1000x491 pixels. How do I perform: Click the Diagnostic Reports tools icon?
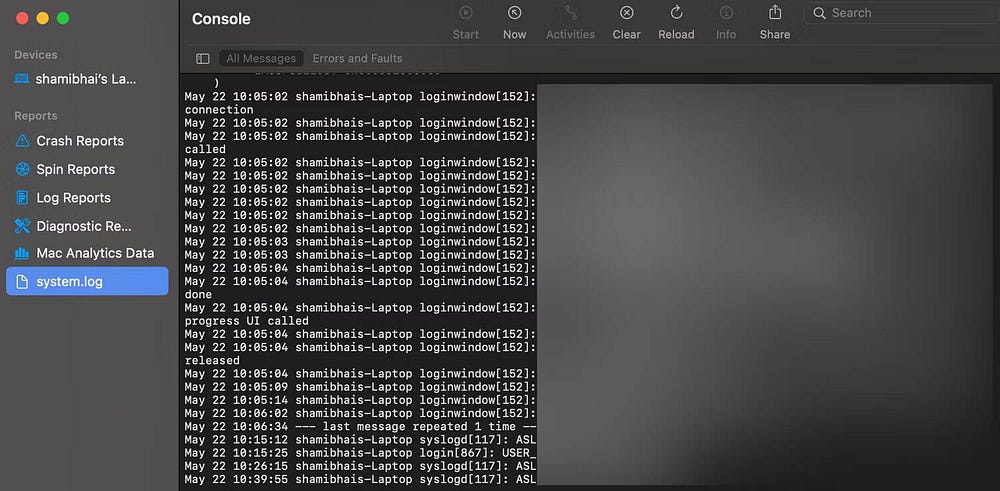pos(22,226)
